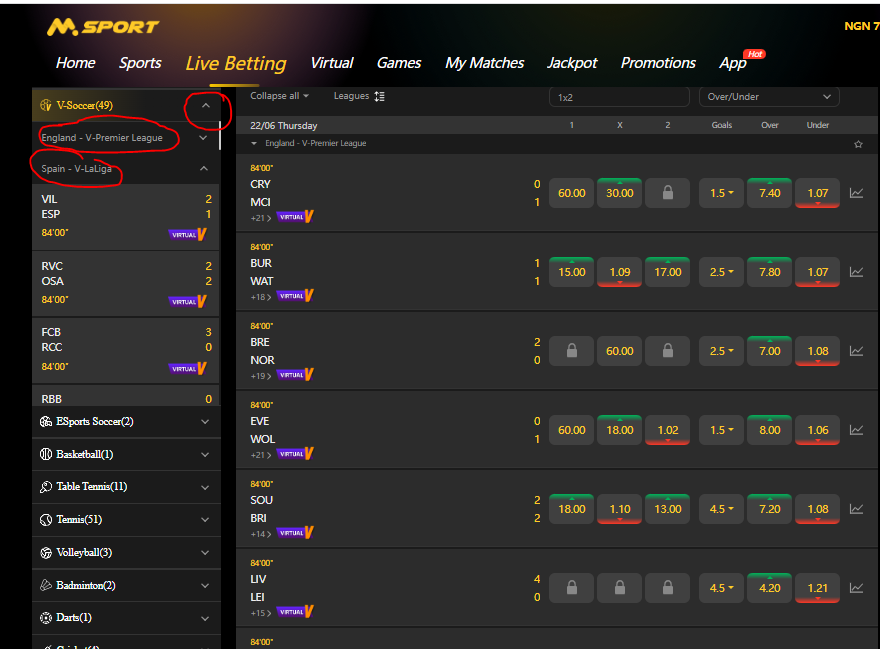This screenshot has width=880, height=649.
Task: Open stats chart icon for BUR vs WAT
Action: 856,272
